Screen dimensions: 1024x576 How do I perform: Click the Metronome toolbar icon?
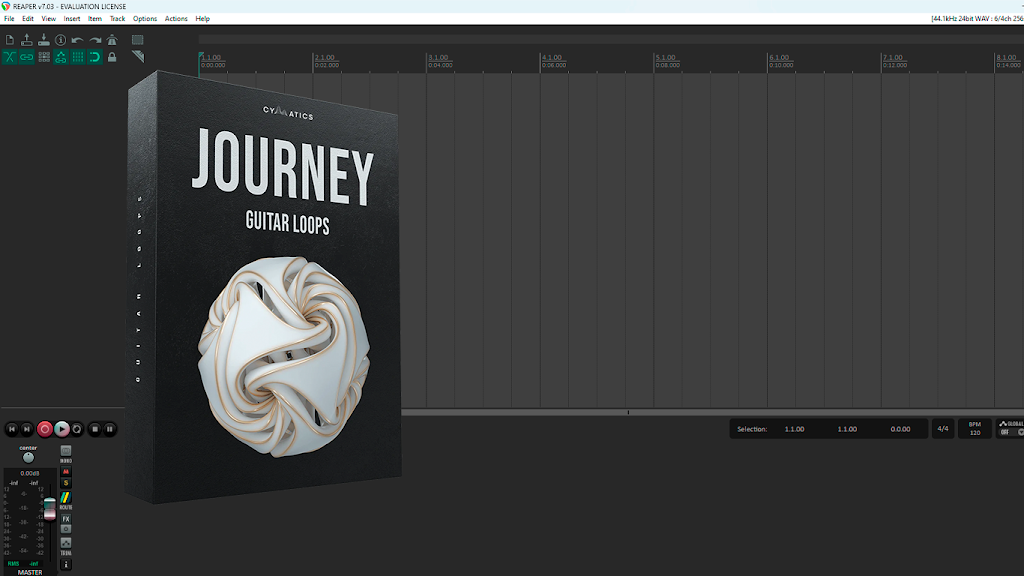pos(112,40)
